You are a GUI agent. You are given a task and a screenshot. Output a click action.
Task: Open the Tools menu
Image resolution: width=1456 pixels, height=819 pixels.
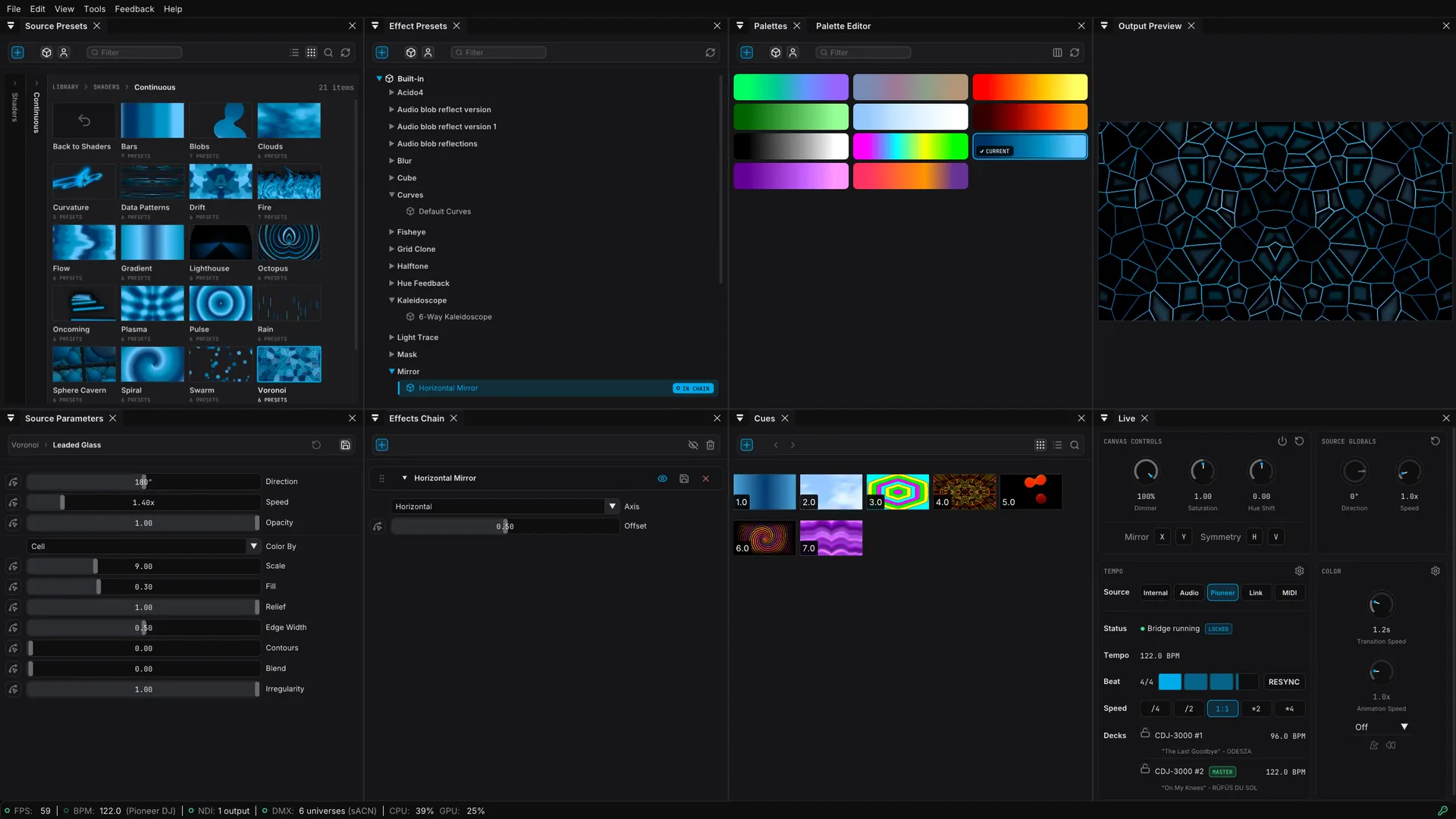click(95, 9)
